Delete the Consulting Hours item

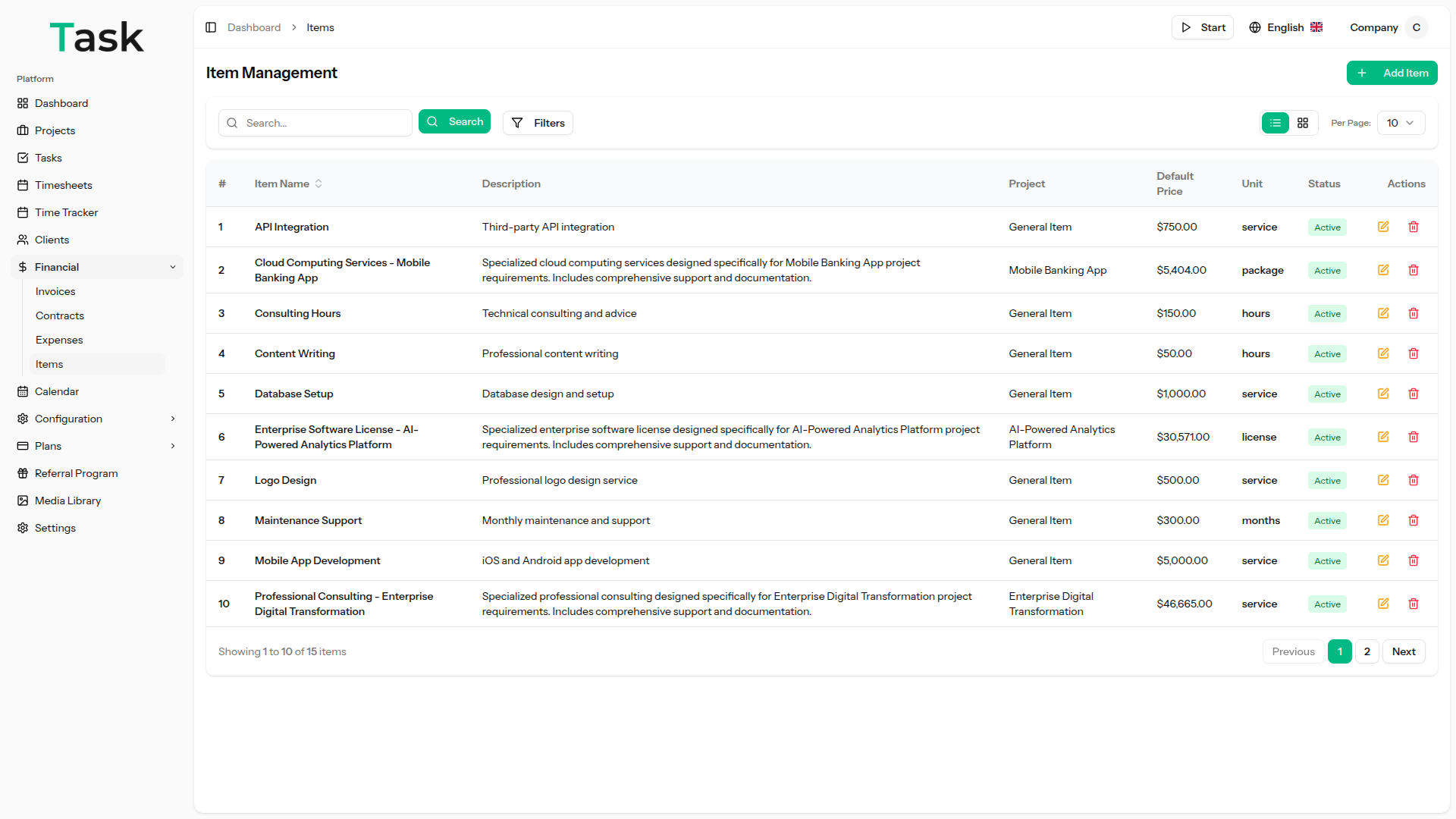[x=1414, y=313]
